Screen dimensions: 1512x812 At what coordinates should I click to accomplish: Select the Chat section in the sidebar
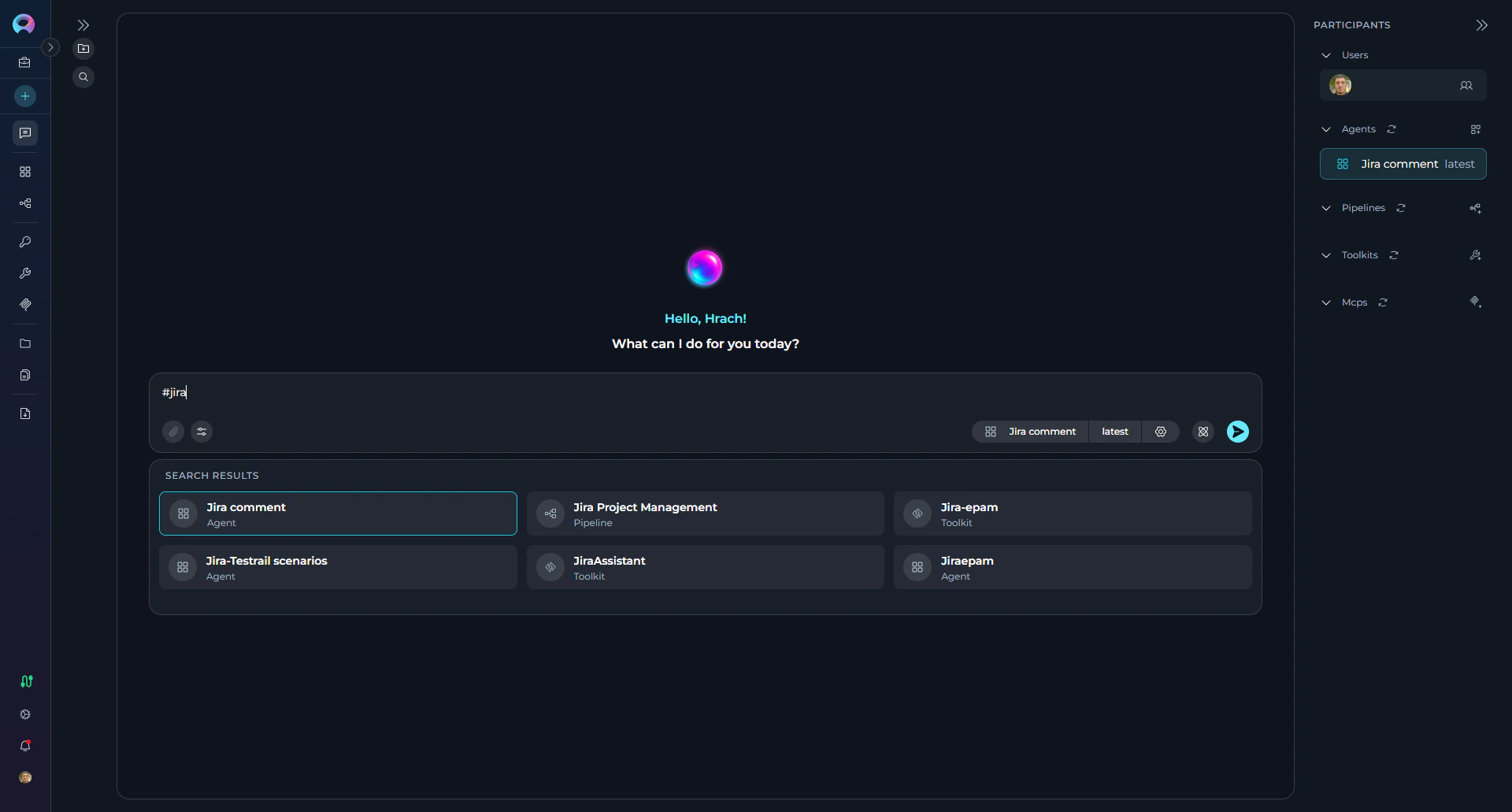pos(24,133)
